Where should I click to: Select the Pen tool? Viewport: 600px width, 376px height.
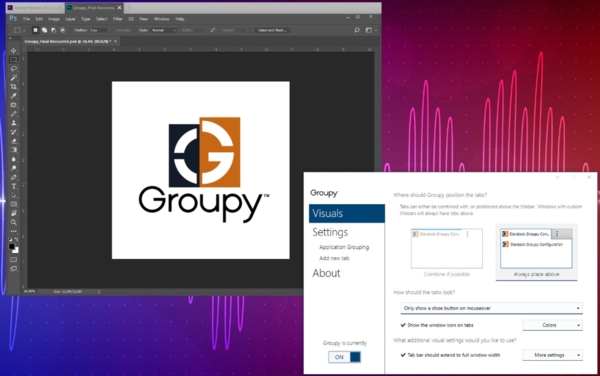(14, 177)
